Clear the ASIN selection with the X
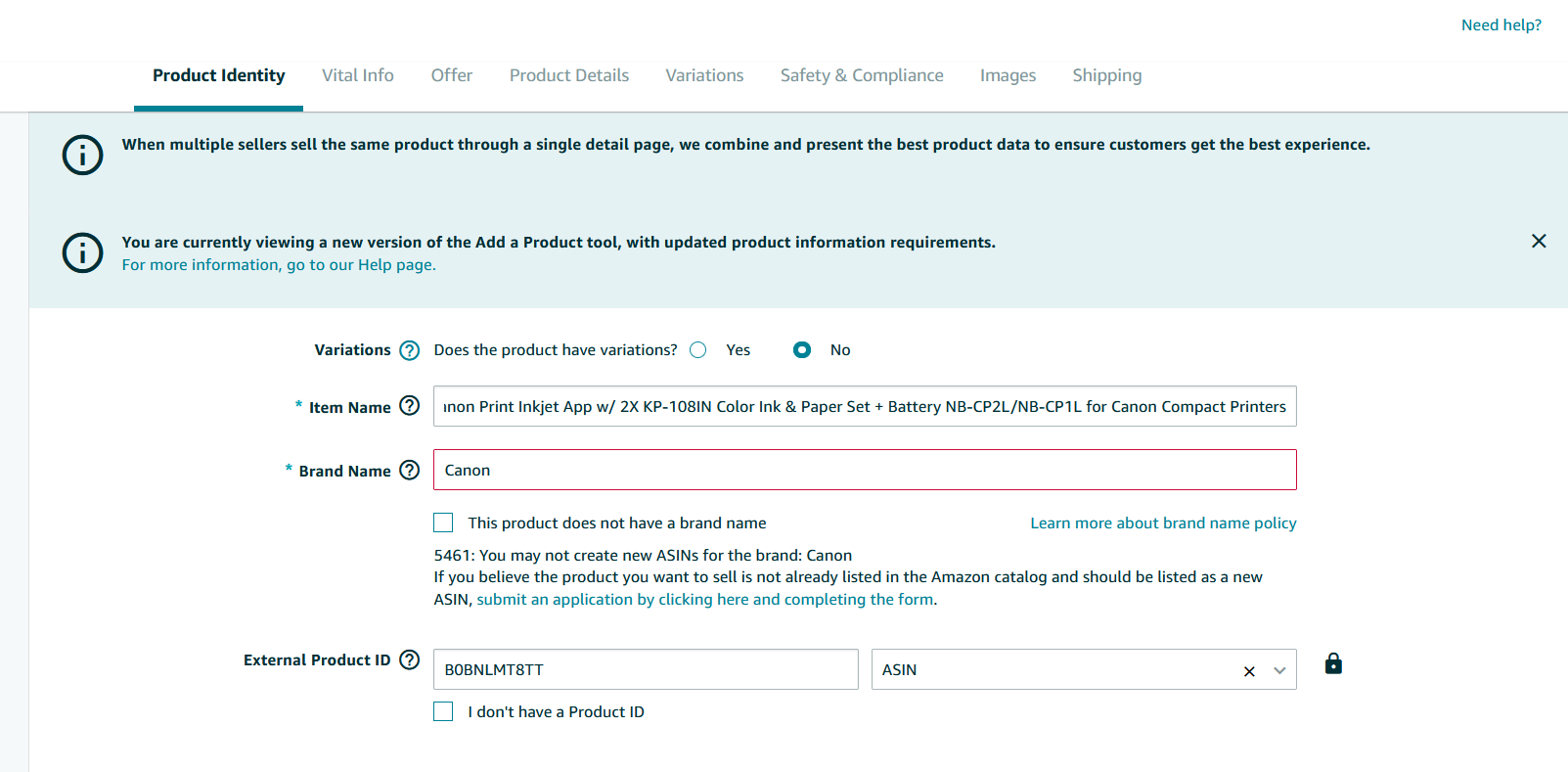This screenshot has height=772, width=1568. pos(1249,671)
